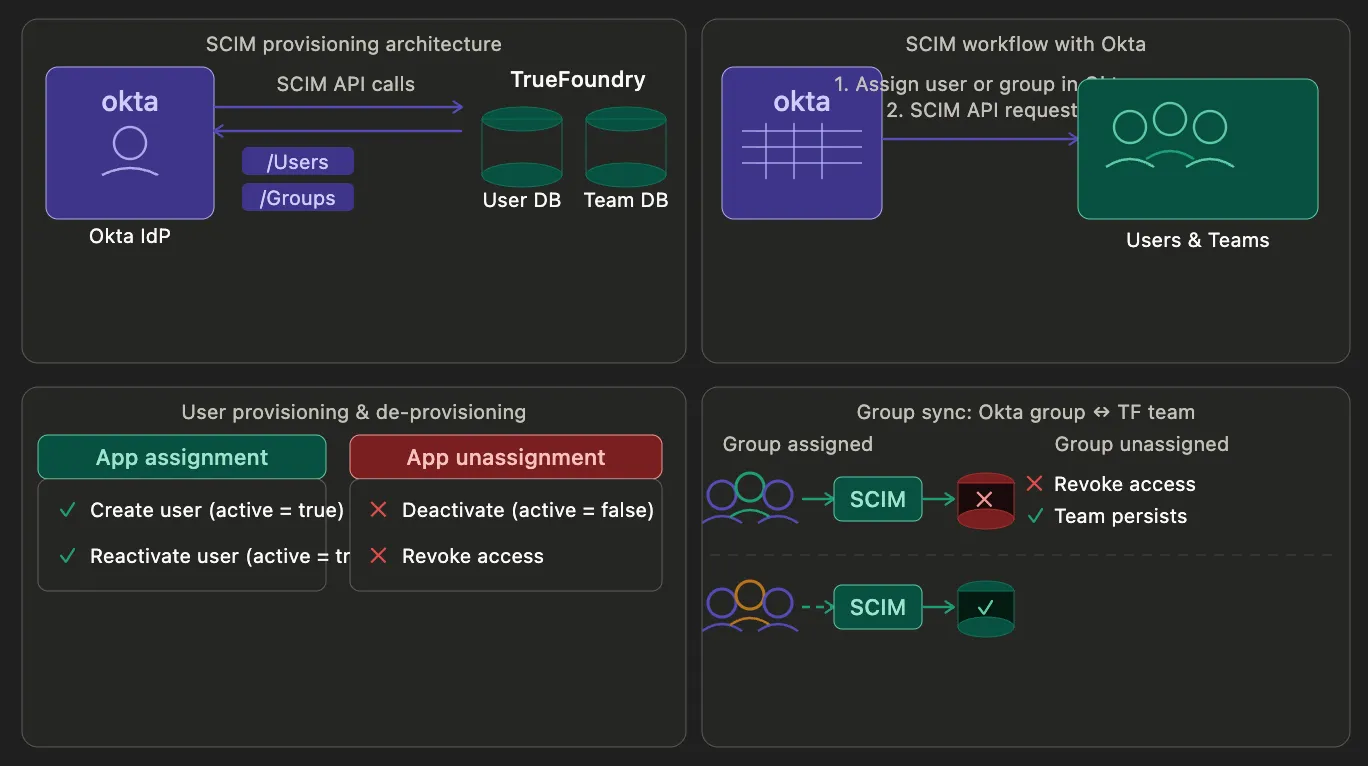1368x766 pixels.
Task: Click Revoke access text in Group sync panel
Action: pos(1125,484)
